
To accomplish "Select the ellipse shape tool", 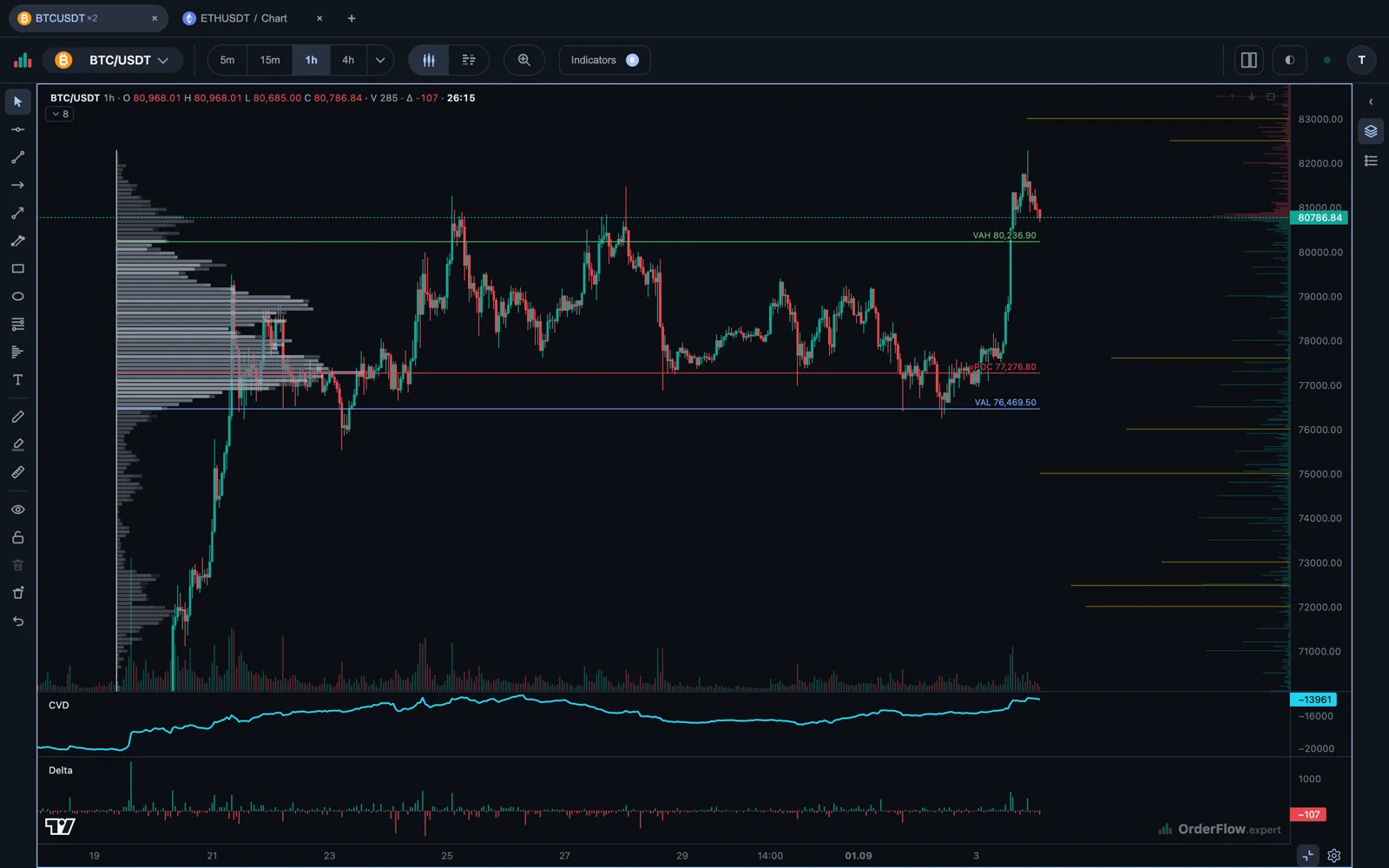I will (18, 296).
